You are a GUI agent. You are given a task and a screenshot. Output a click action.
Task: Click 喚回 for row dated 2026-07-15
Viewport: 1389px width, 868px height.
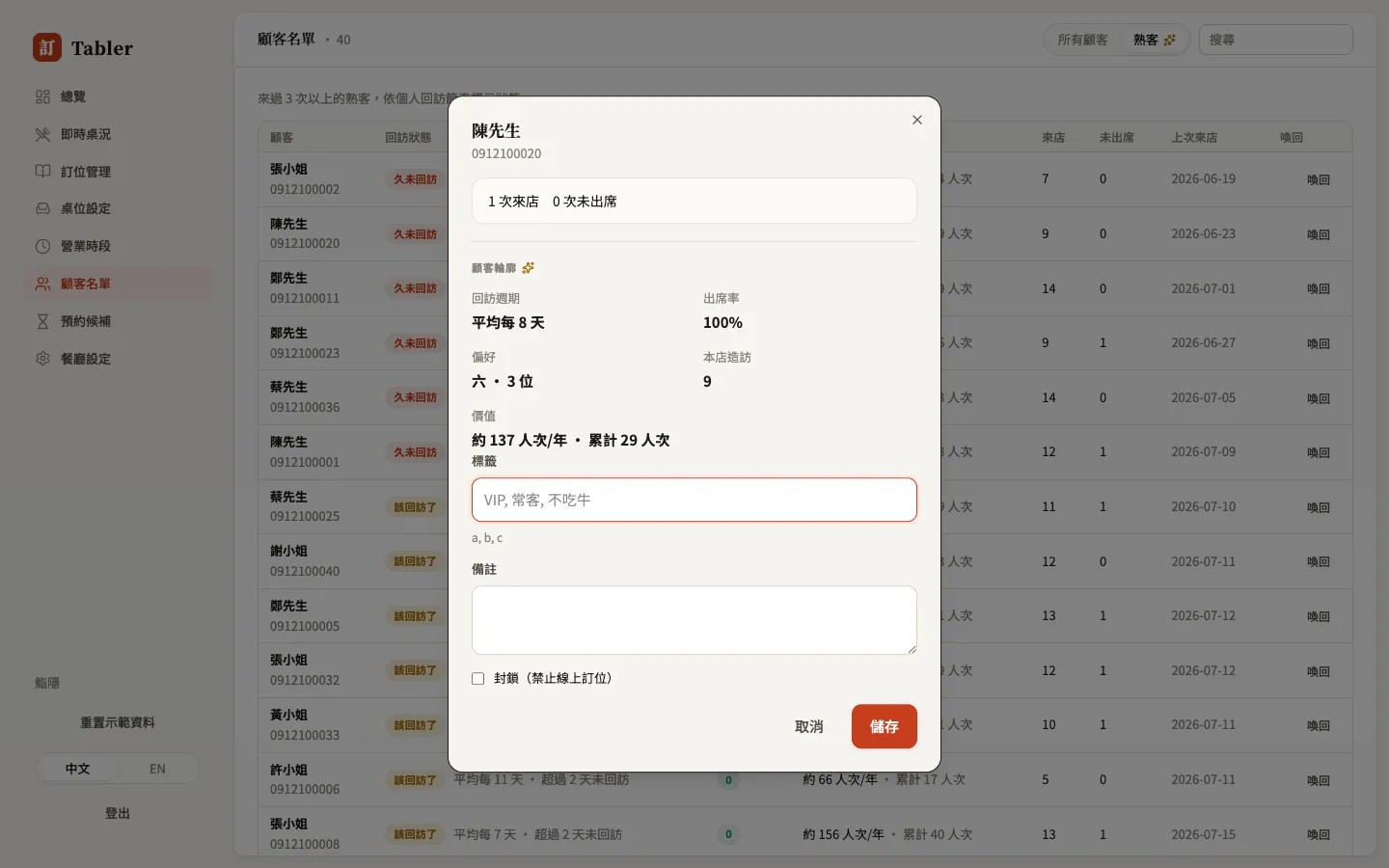[1319, 835]
